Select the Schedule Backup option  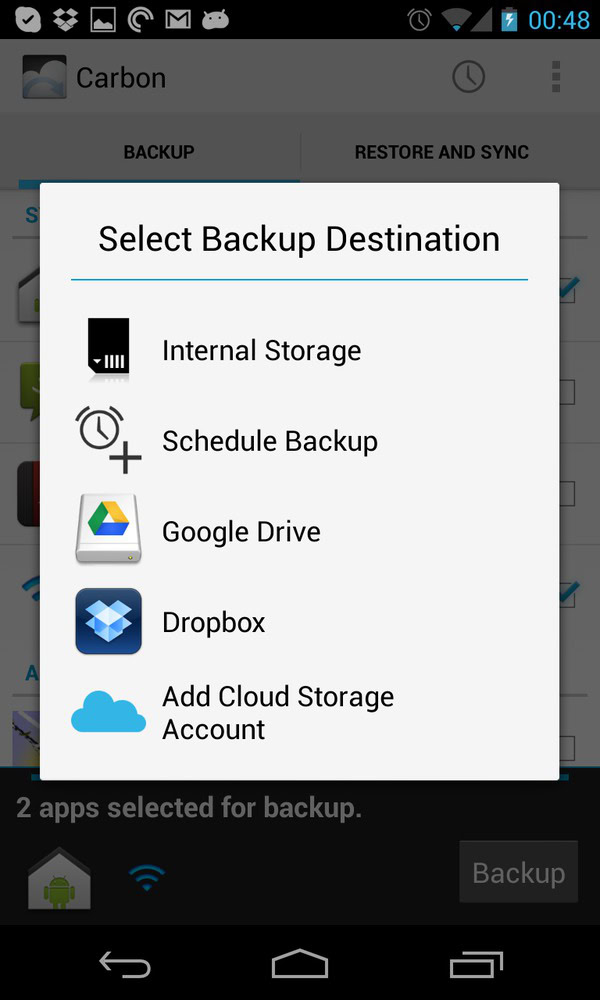[x=270, y=441]
